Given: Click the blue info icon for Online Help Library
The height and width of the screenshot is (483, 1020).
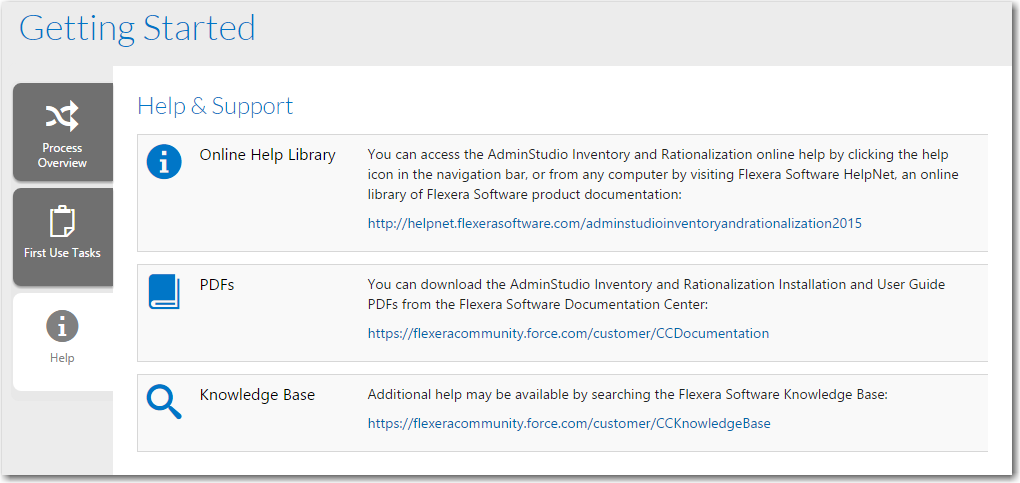Looking at the screenshot, I should point(164,162).
